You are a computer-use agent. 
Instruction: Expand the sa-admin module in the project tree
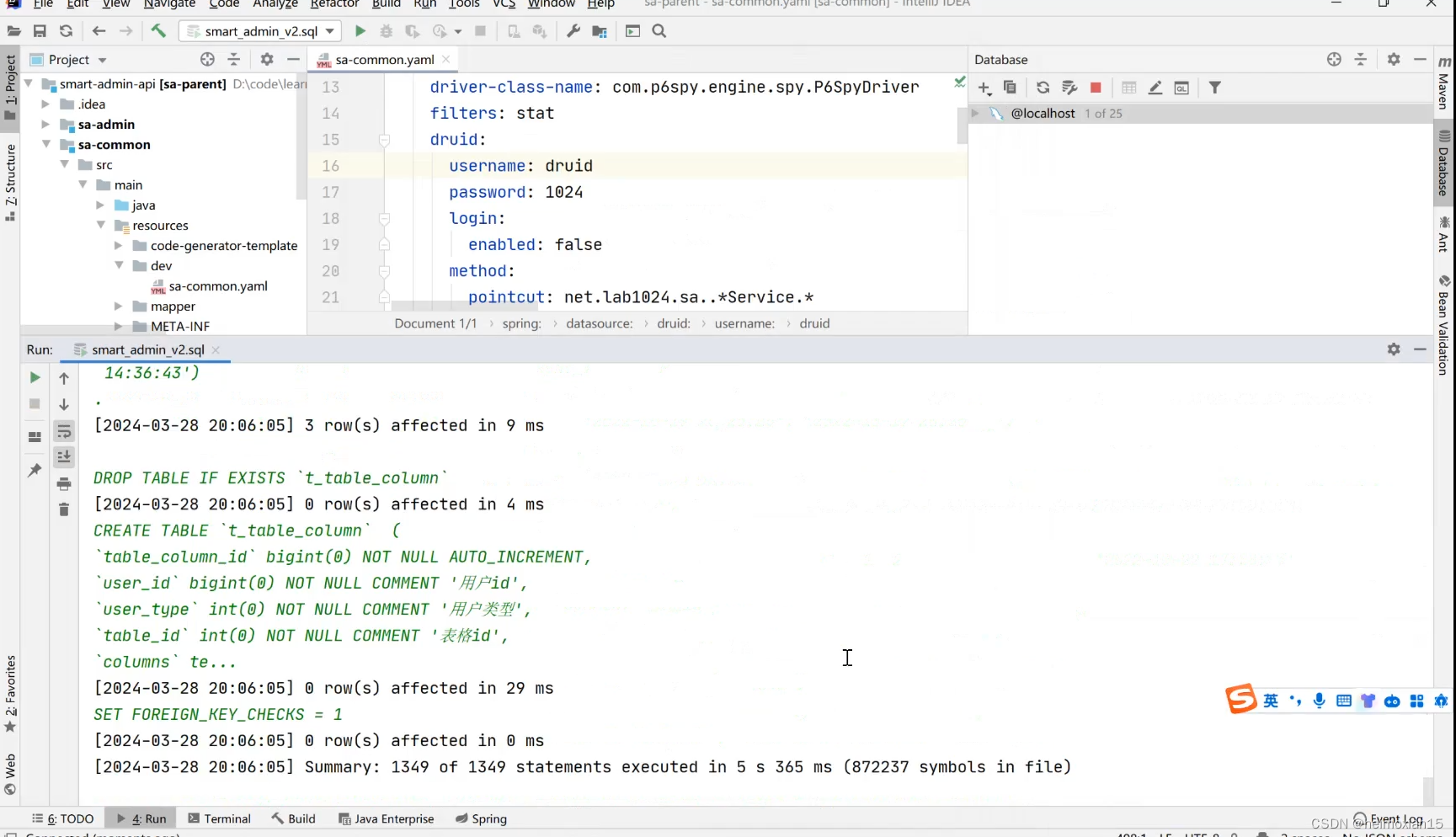(x=45, y=125)
